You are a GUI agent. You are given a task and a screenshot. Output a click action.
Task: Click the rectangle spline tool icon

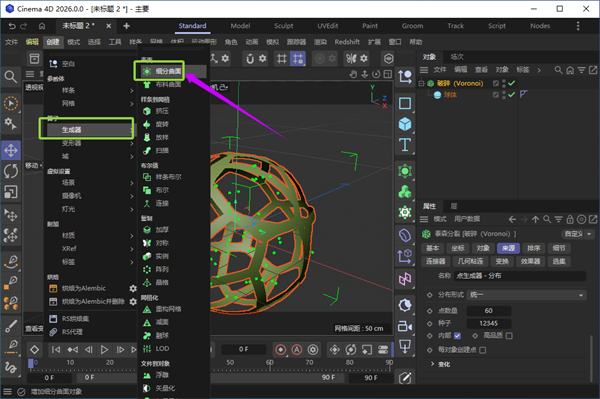[405, 103]
